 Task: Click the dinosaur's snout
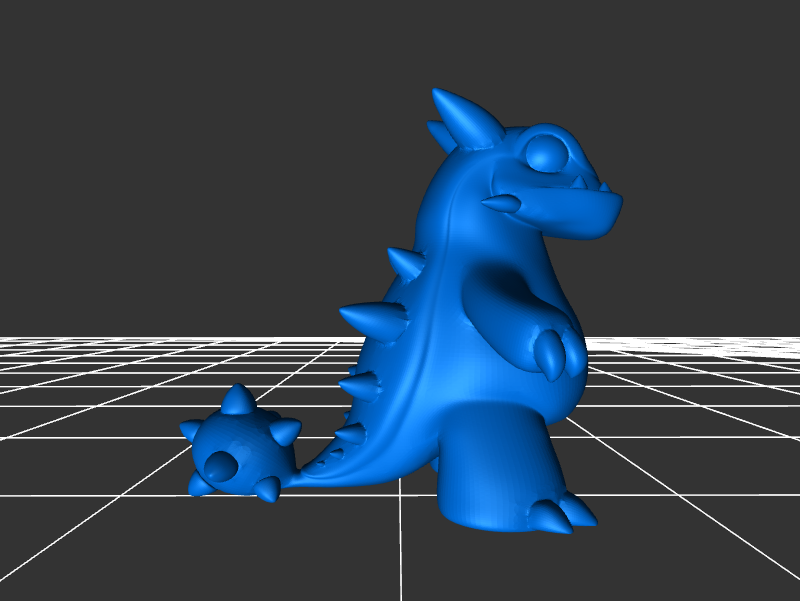point(590,212)
